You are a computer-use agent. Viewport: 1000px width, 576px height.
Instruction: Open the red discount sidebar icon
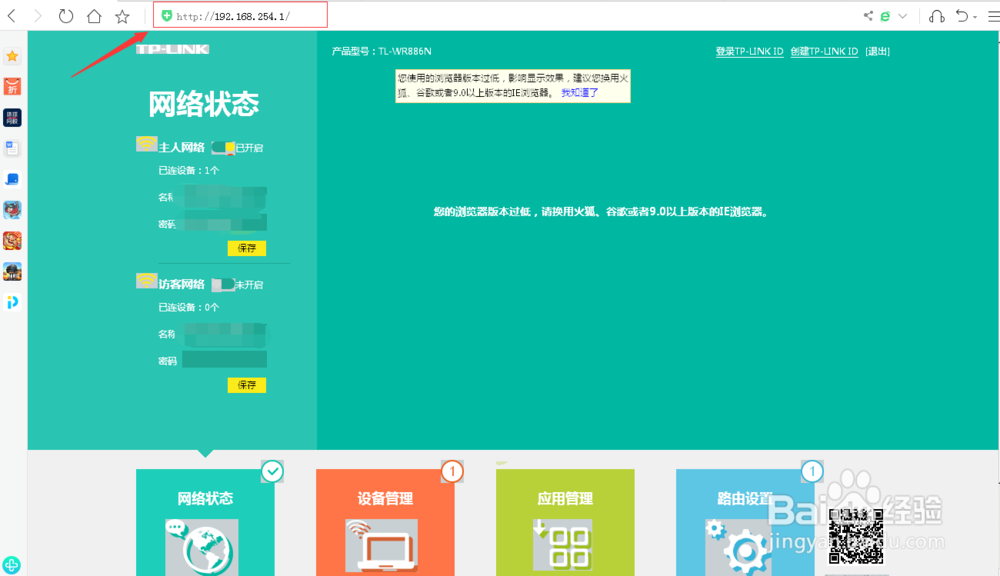click(12, 86)
